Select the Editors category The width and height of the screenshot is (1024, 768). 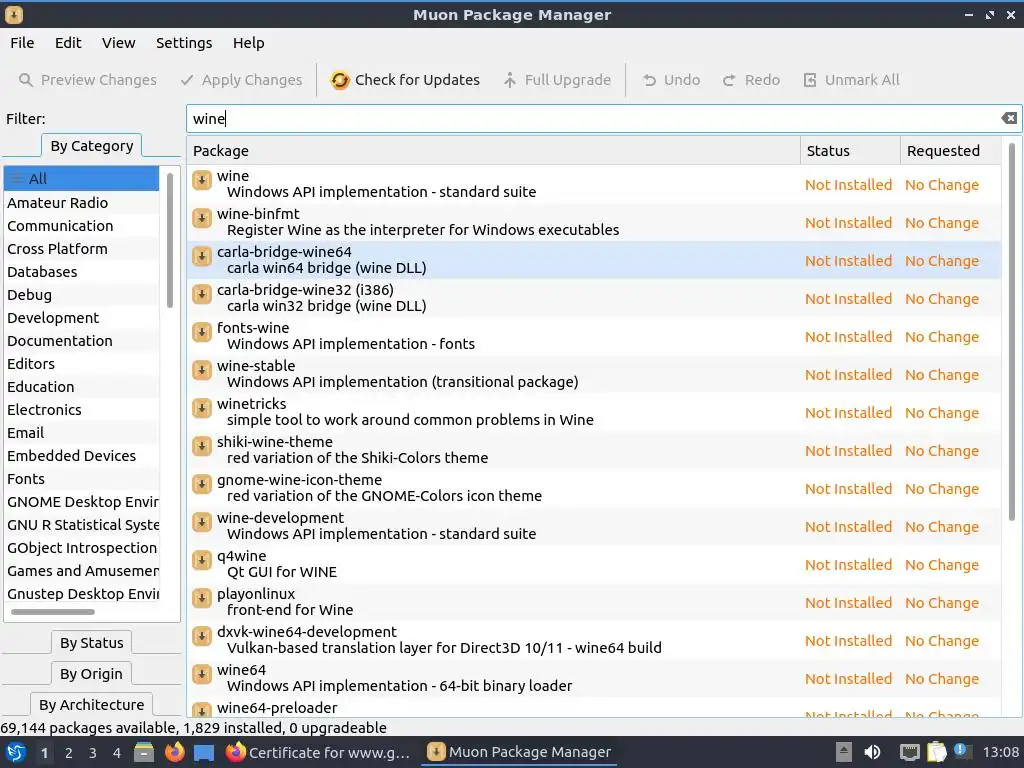coord(82,364)
